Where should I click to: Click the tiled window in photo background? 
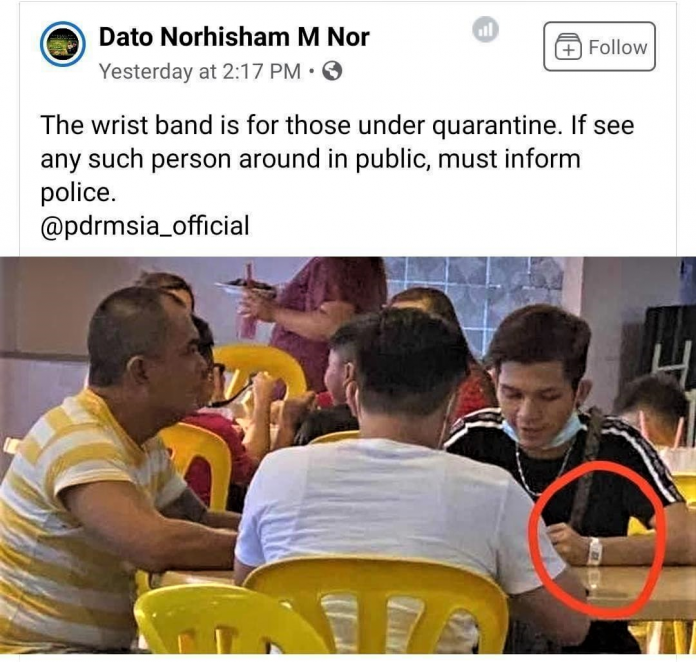tap(477, 293)
